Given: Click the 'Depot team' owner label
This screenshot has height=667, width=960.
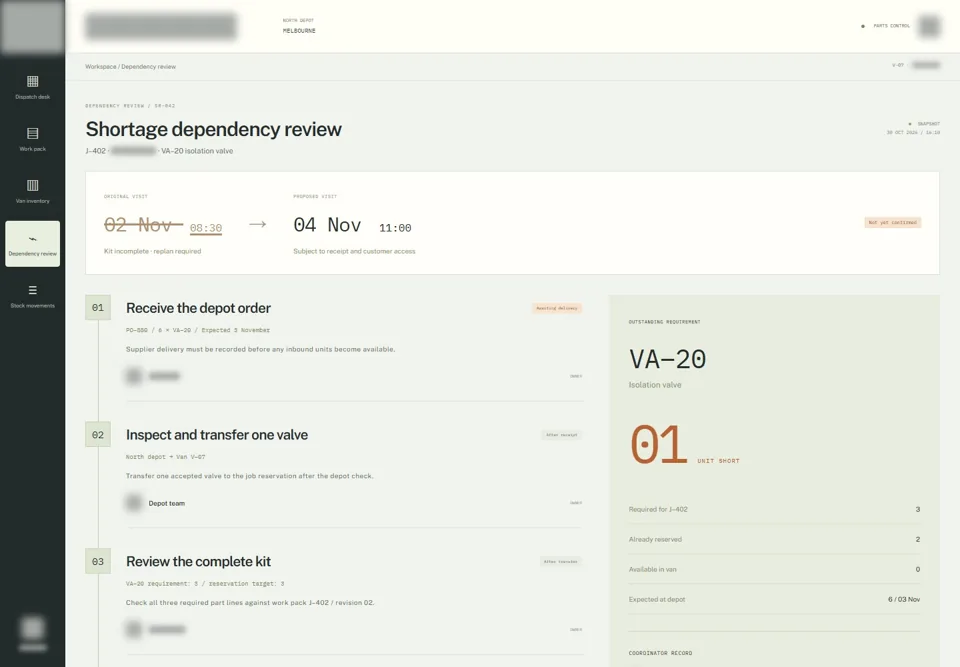Looking at the screenshot, I should (x=167, y=503).
